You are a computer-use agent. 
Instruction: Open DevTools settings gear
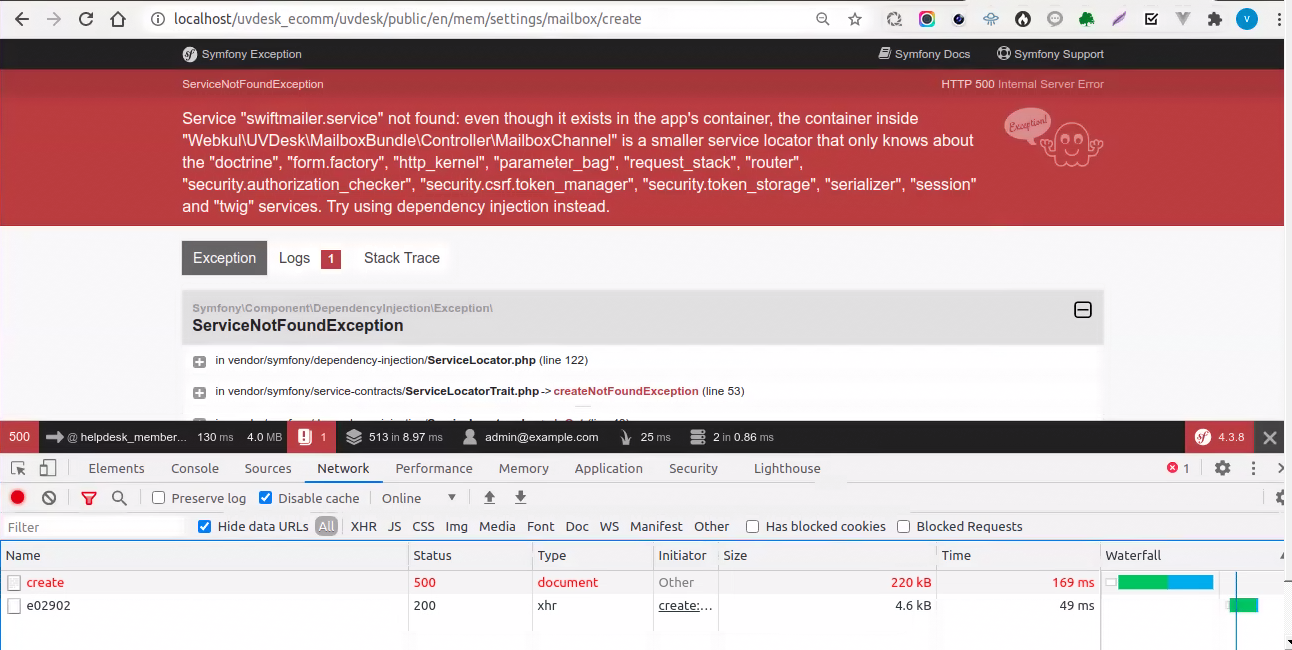tap(1222, 468)
